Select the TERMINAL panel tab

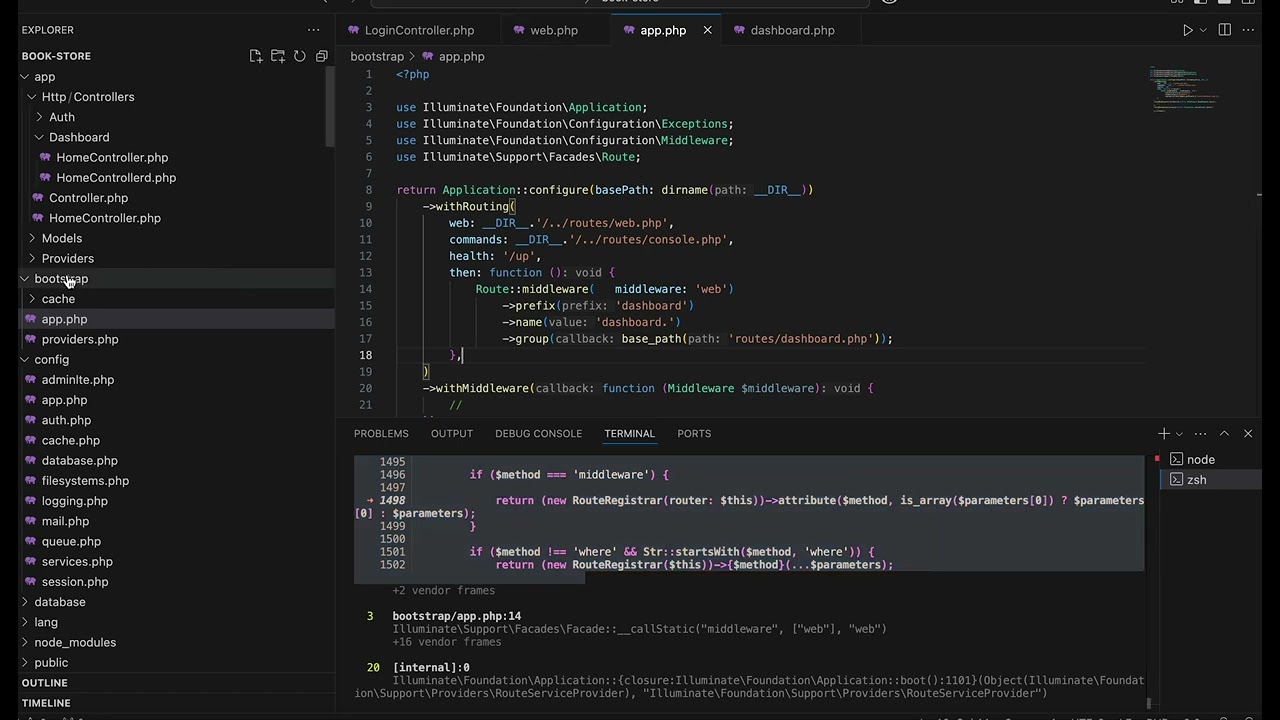pos(629,434)
